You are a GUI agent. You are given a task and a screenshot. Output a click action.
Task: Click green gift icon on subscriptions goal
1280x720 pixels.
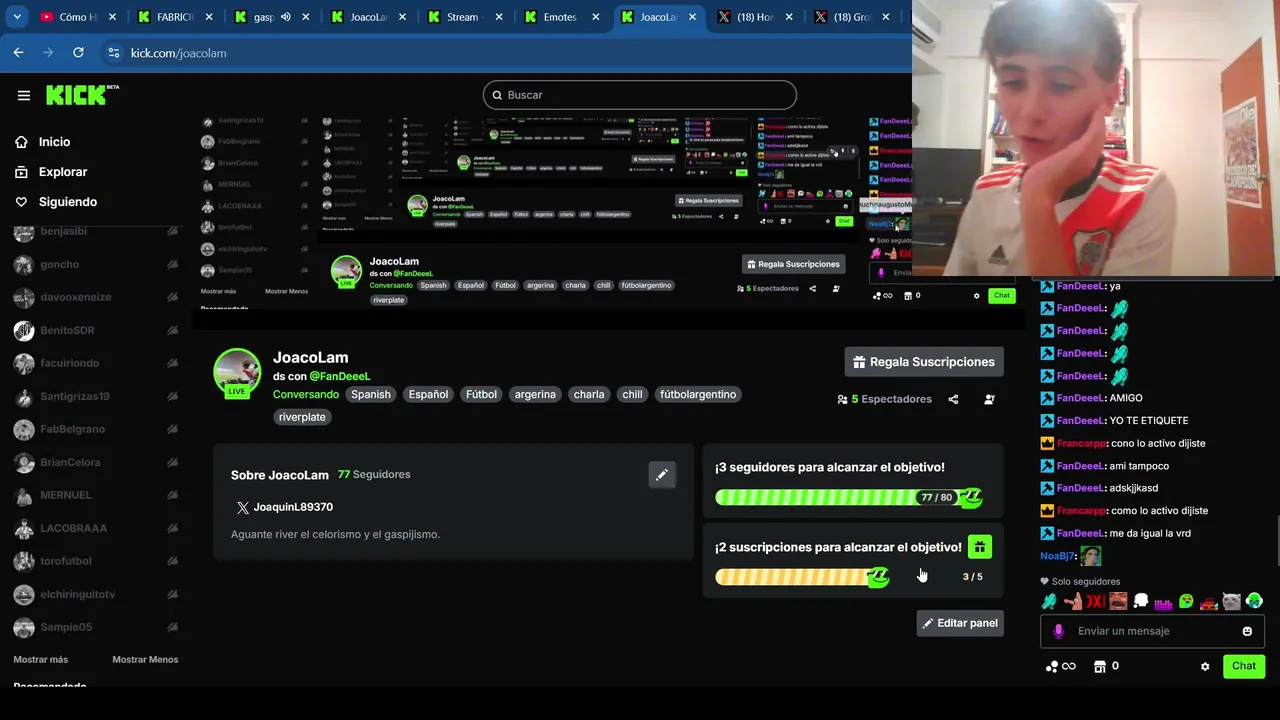click(x=980, y=546)
